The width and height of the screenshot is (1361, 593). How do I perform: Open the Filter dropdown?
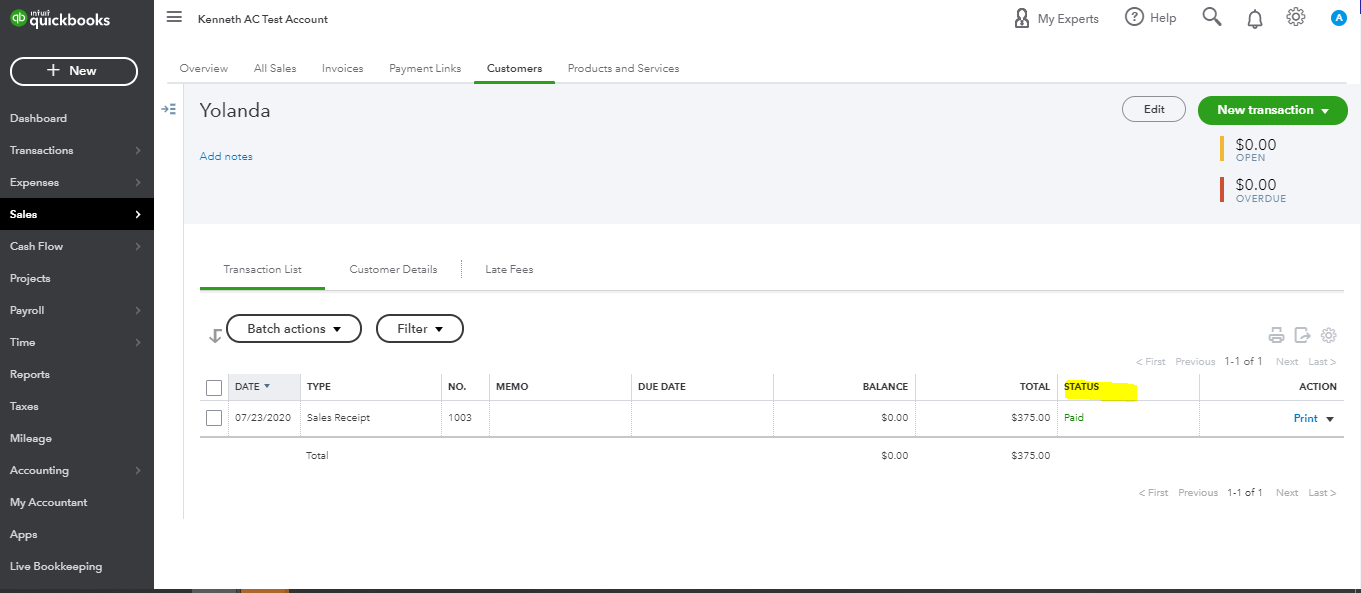point(419,329)
